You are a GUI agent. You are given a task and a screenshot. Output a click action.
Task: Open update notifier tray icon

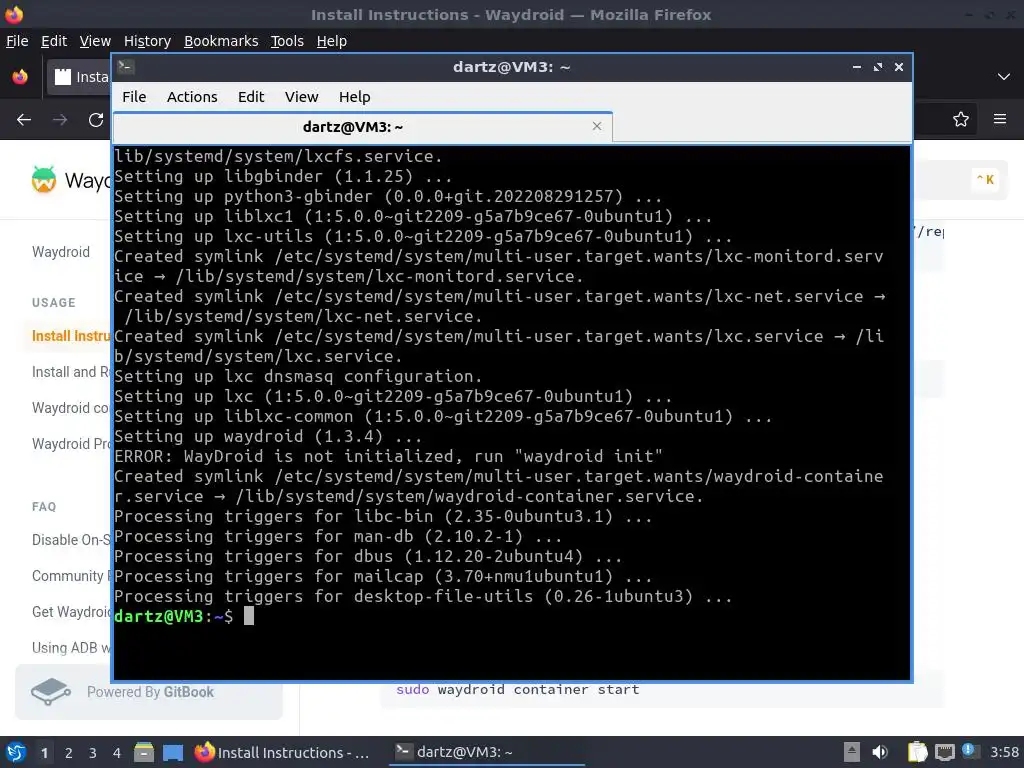[969, 752]
